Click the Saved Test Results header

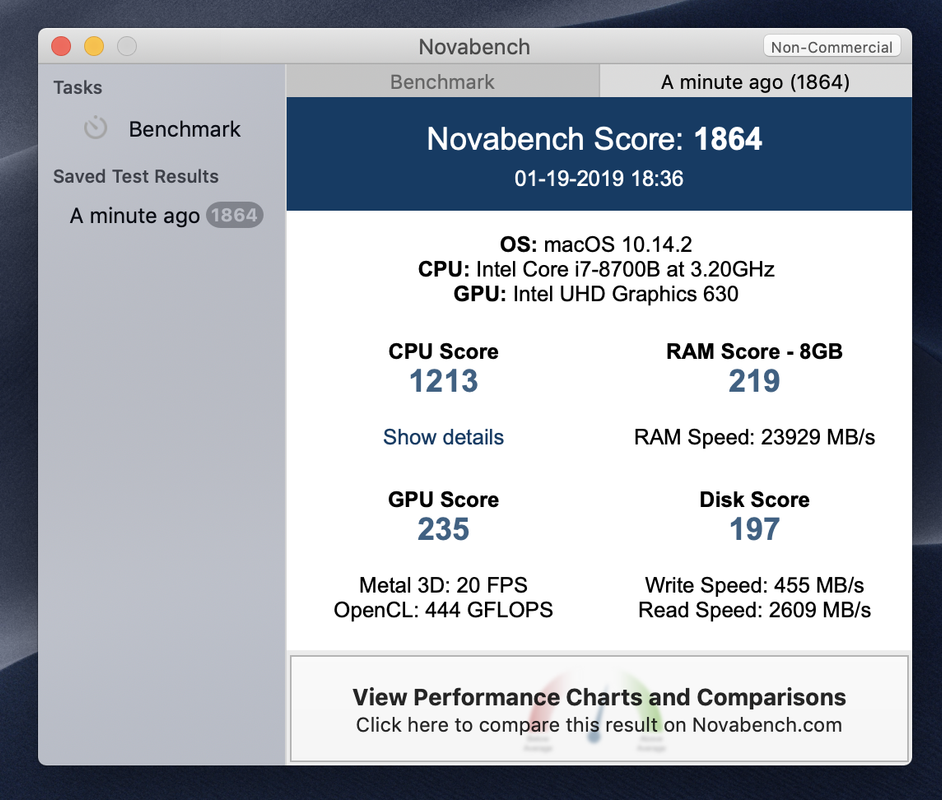pyautogui.click(x=136, y=177)
